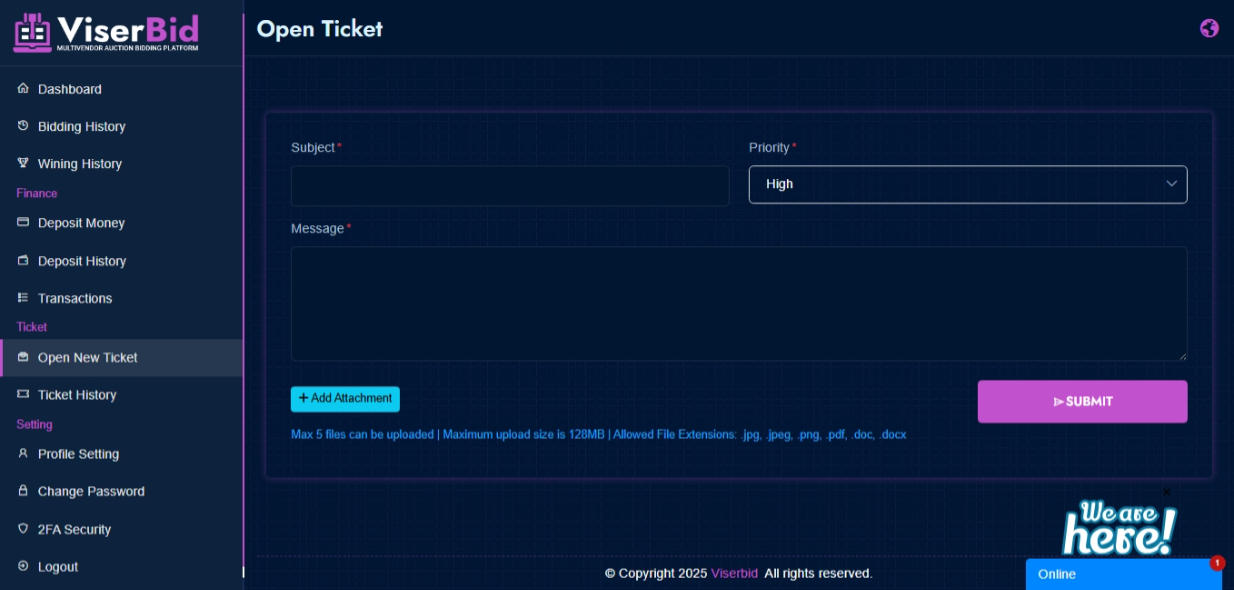Click inside the Message text area

739,304
